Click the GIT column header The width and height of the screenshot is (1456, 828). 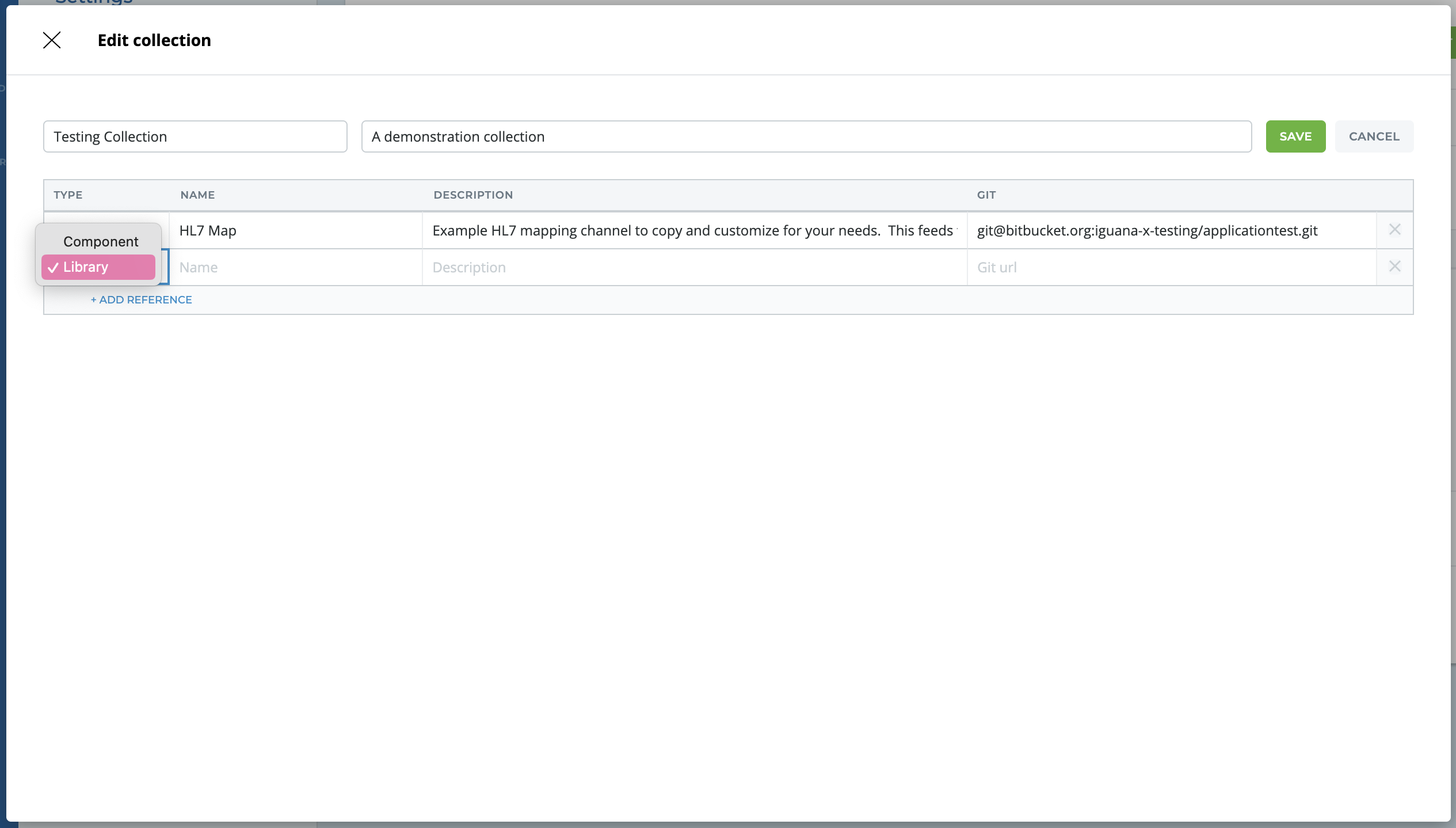point(986,195)
